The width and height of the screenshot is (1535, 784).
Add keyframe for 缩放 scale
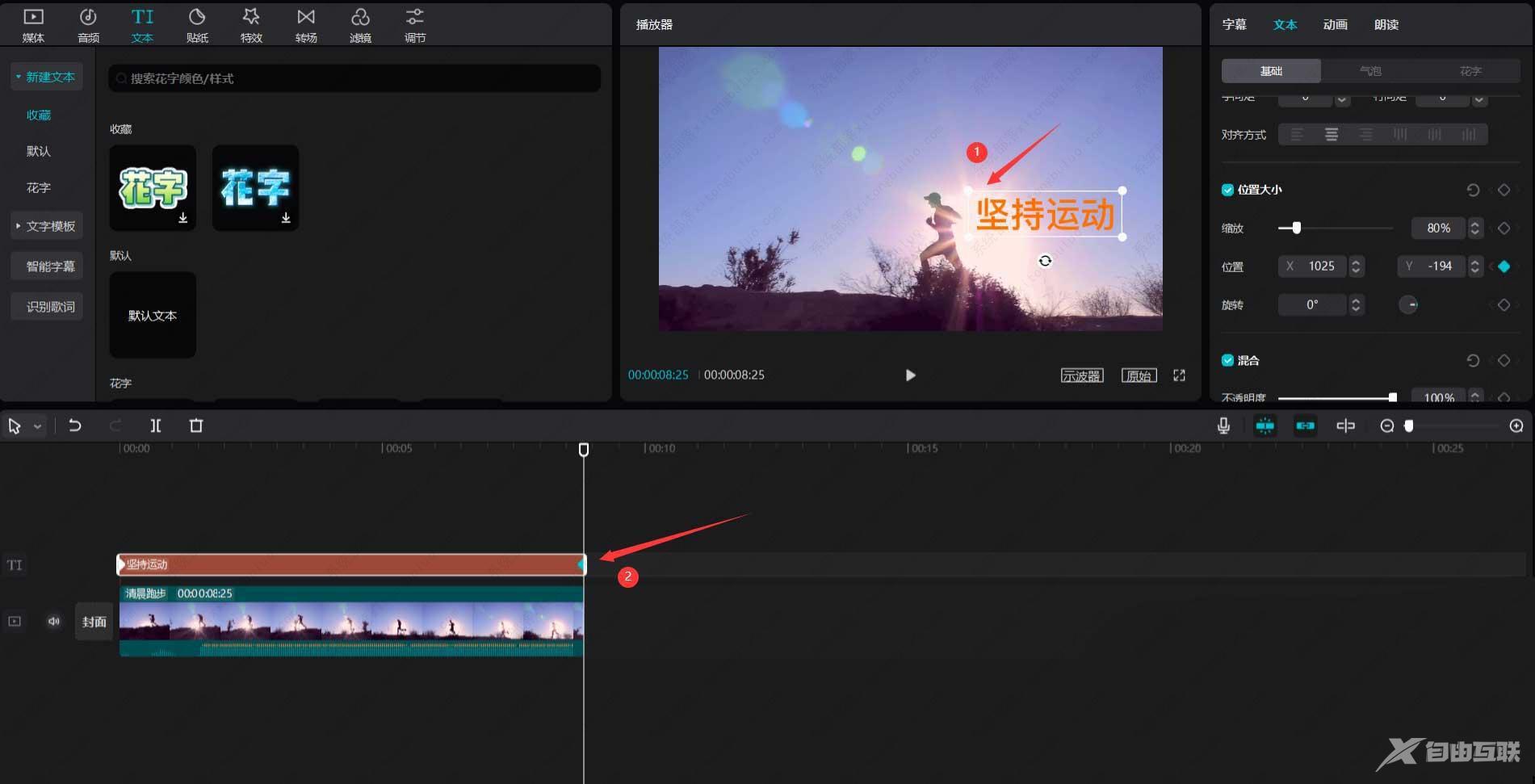(x=1504, y=228)
